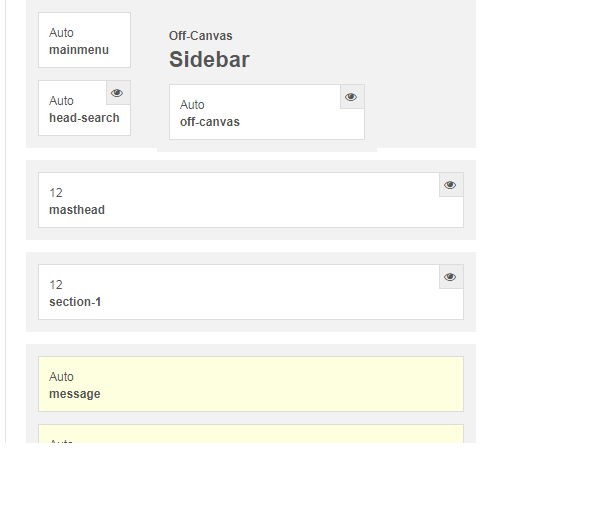Toggle visibility of head-search position
This screenshot has height=530, width=600.
pyautogui.click(x=117, y=93)
